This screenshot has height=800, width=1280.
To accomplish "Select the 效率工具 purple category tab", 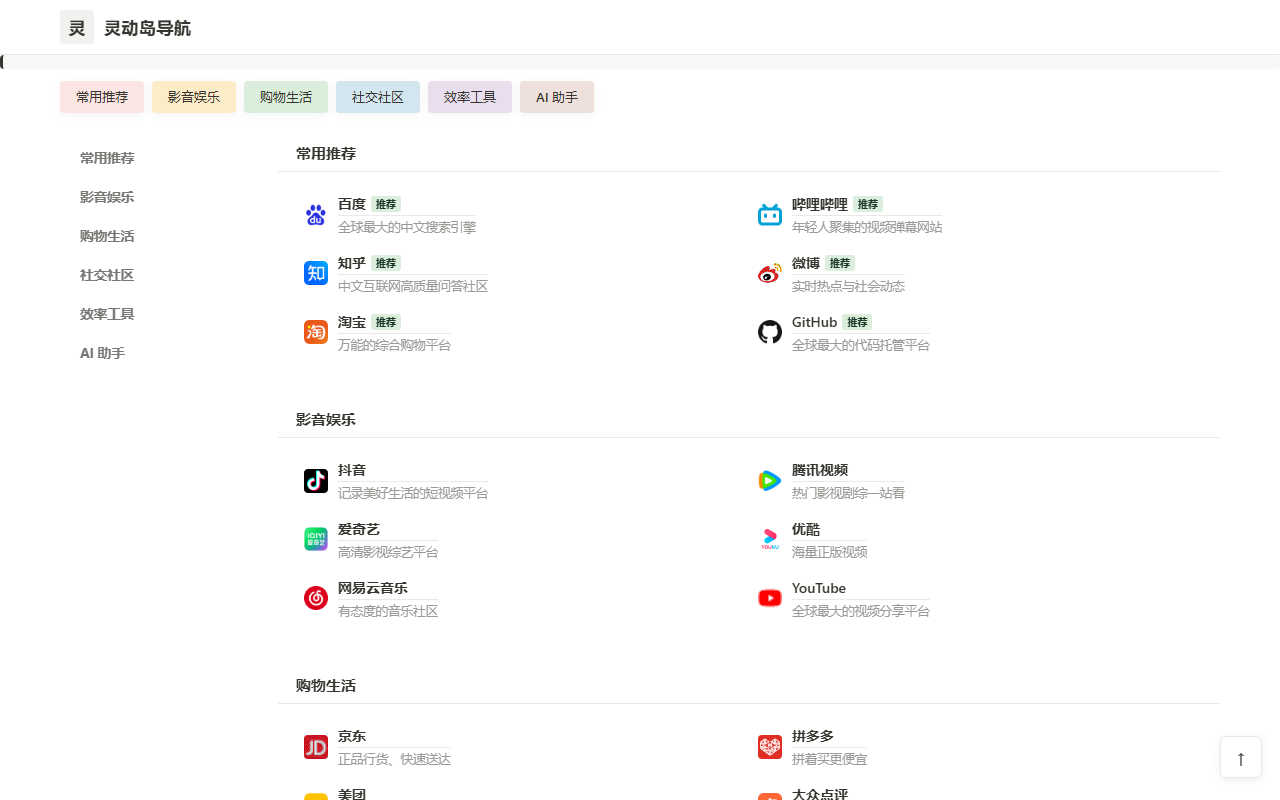I will (x=470, y=97).
